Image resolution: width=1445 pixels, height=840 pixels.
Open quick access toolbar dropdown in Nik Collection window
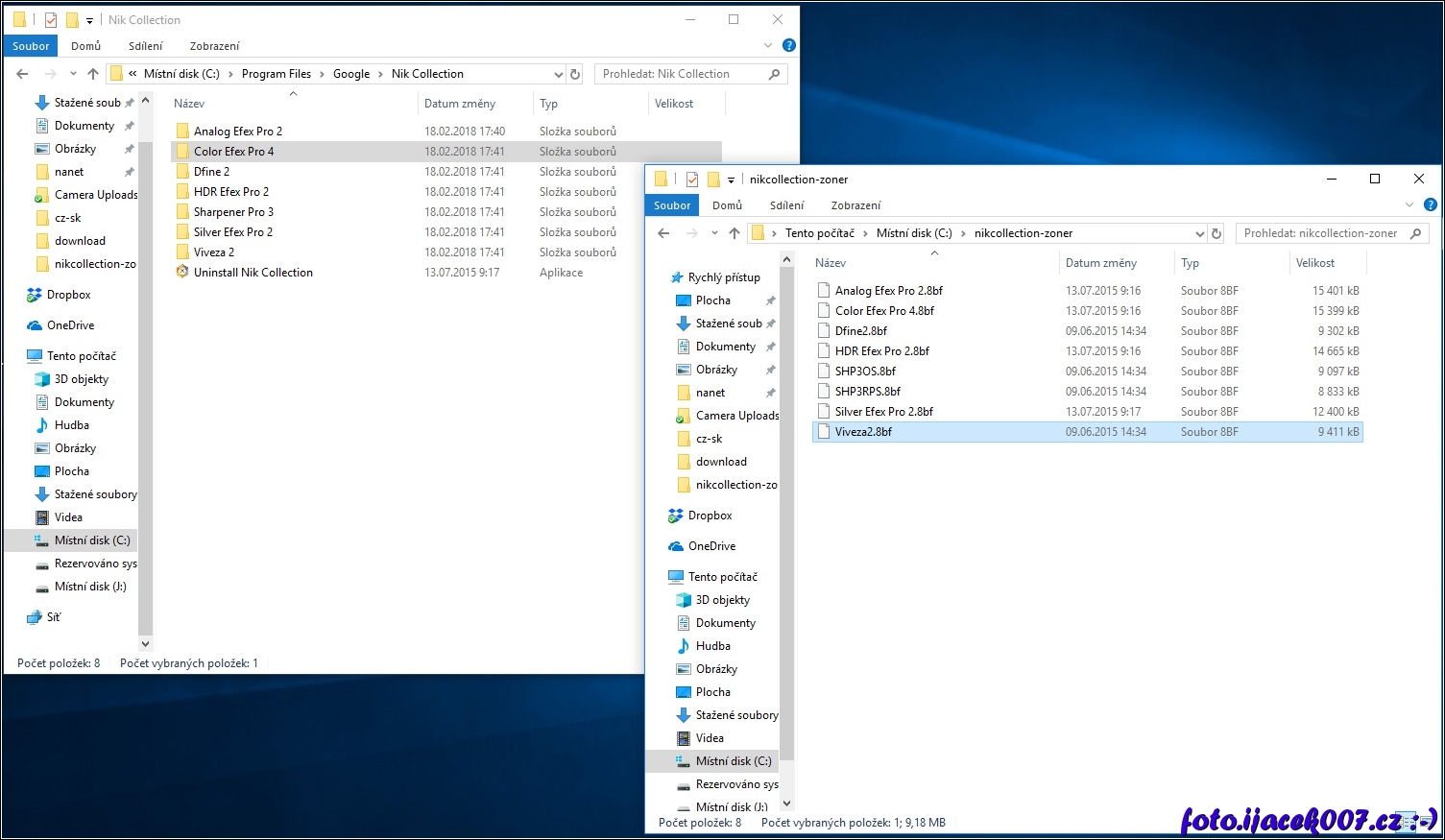point(89,20)
